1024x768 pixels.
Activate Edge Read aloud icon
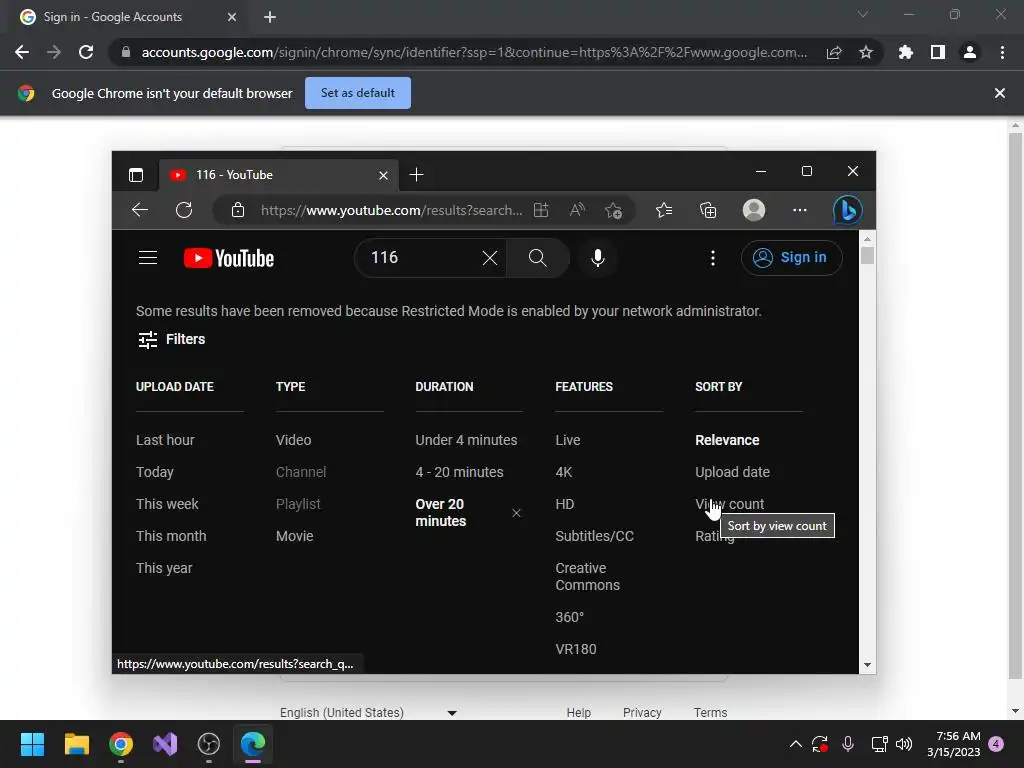pos(577,210)
